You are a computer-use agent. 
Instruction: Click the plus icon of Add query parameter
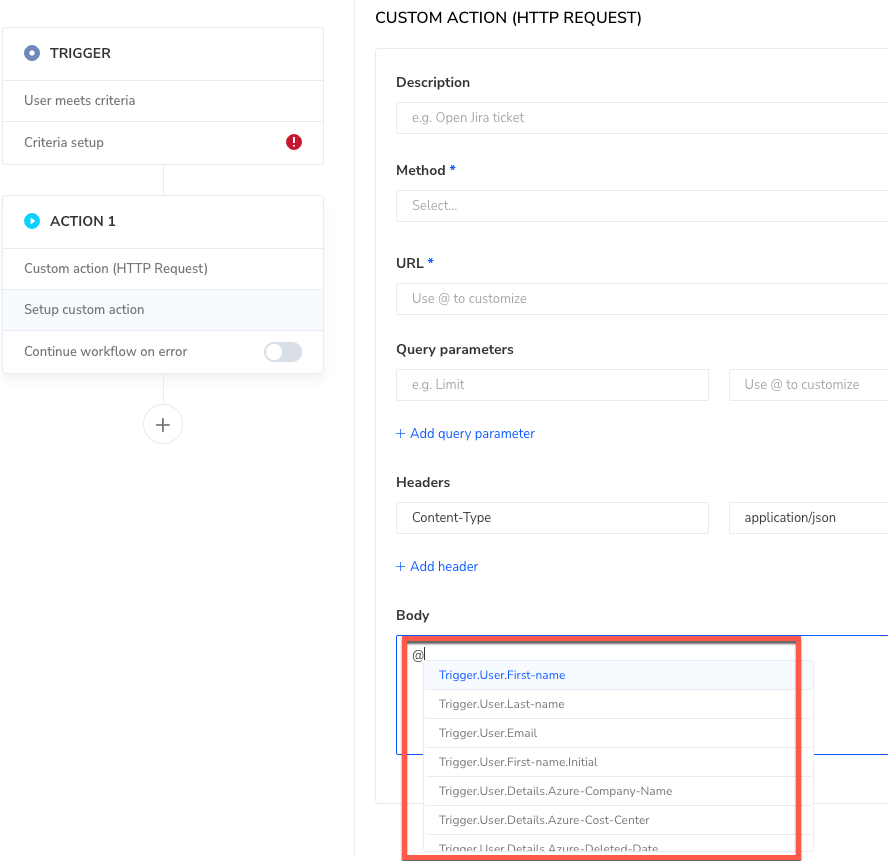coord(400,433)
